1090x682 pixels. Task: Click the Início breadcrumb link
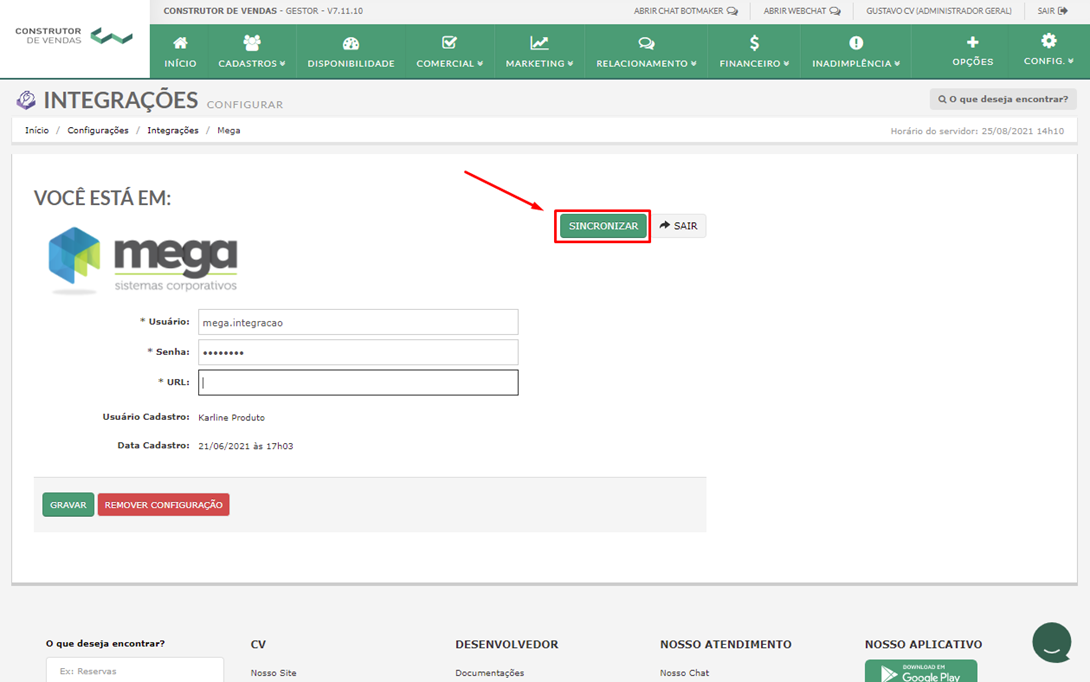37,131
